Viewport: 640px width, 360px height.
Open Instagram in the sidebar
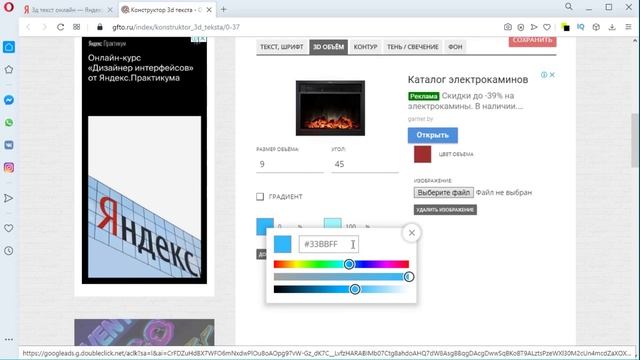click(9, 167)
